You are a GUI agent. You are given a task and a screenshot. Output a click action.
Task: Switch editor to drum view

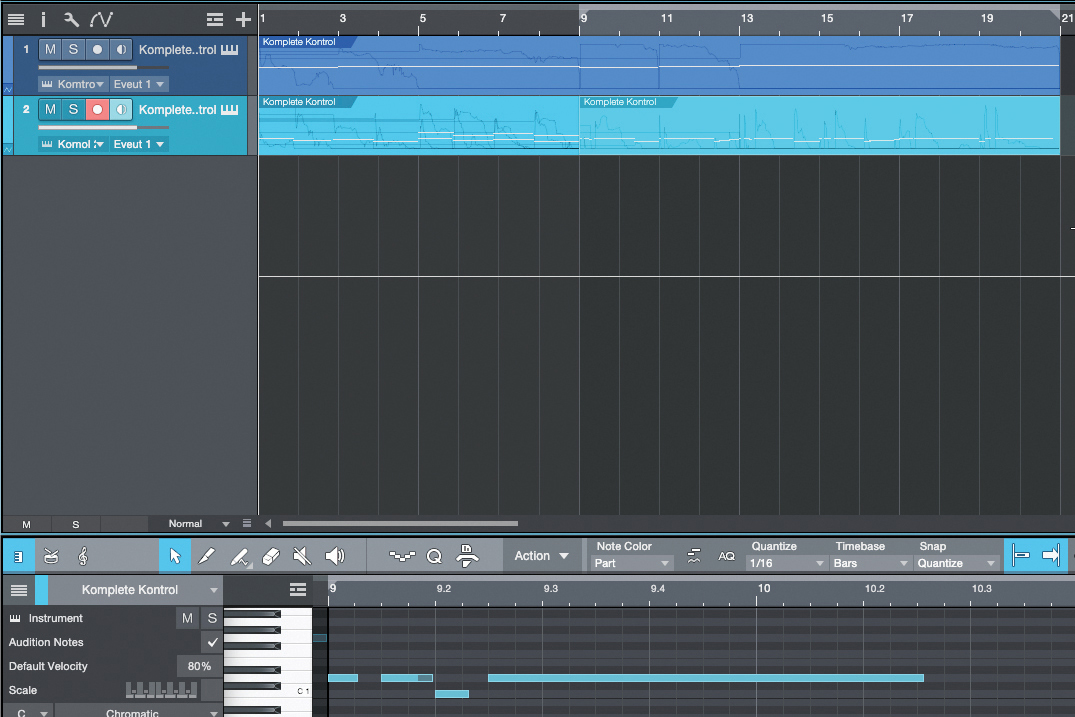(x=51, y=556)
